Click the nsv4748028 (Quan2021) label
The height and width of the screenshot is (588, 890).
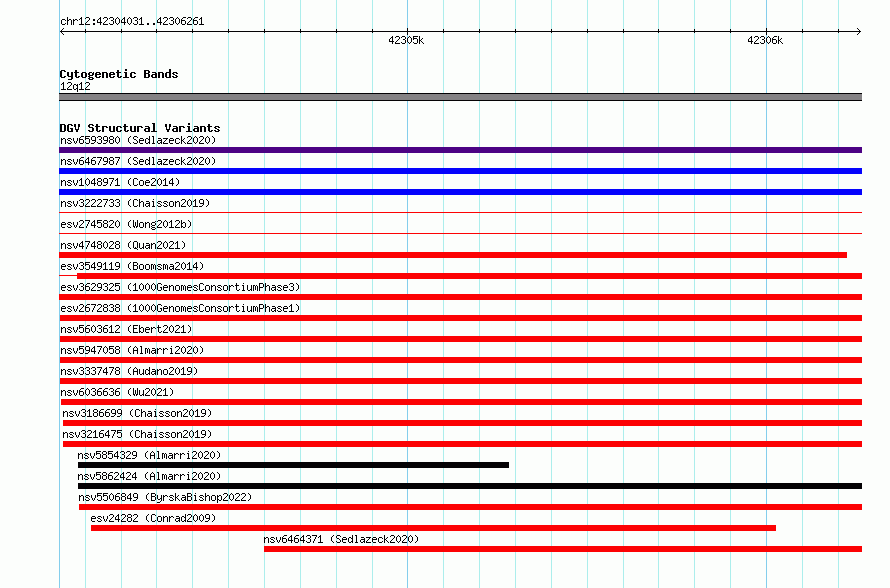click(123, 245)
